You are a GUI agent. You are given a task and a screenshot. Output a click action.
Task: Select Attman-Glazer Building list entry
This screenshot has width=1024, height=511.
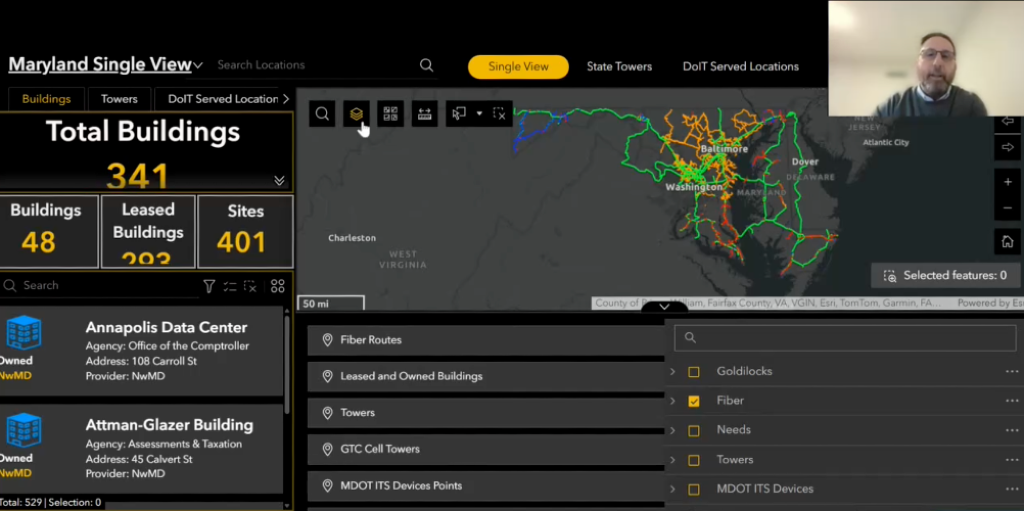(141, 448)
